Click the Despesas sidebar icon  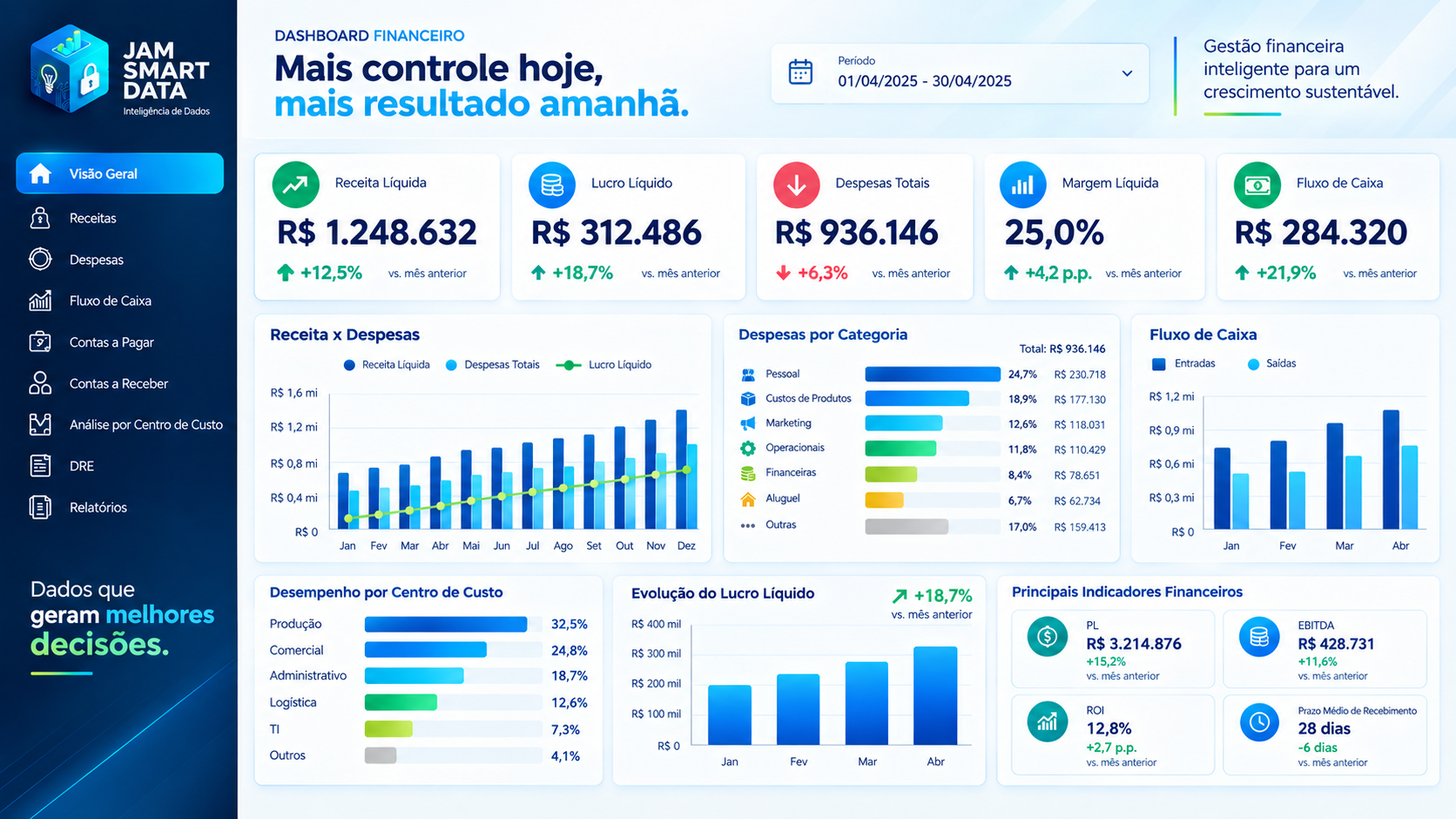point(40,259)
